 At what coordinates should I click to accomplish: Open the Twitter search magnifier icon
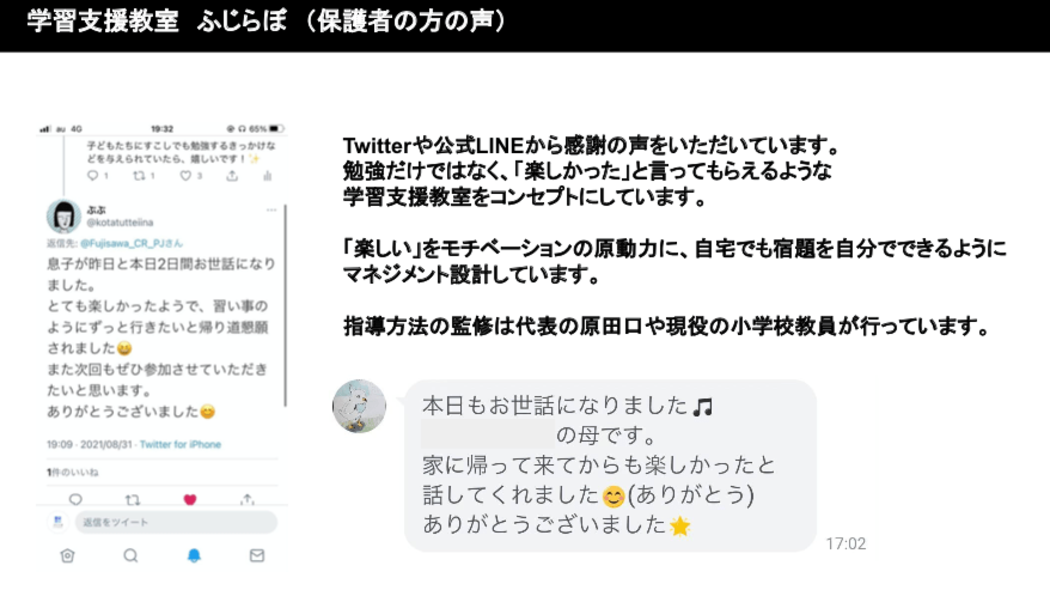[x=131, y=555]
